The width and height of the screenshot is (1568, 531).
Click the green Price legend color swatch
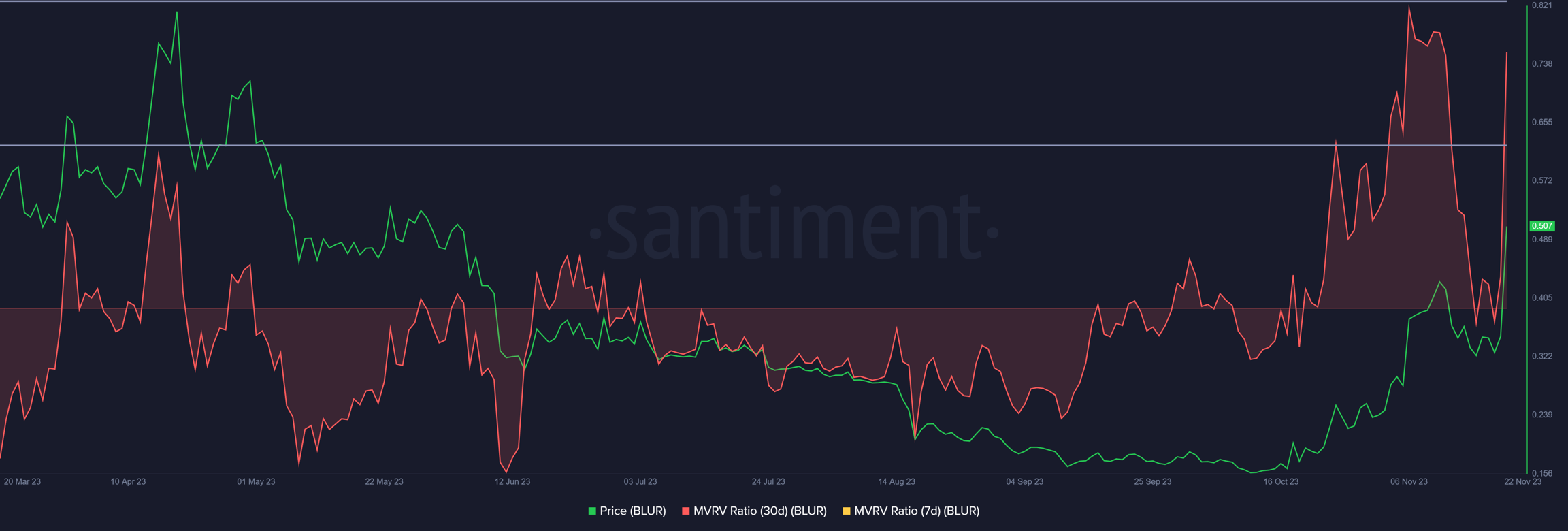pyautogui.click(x=592, y=511)
